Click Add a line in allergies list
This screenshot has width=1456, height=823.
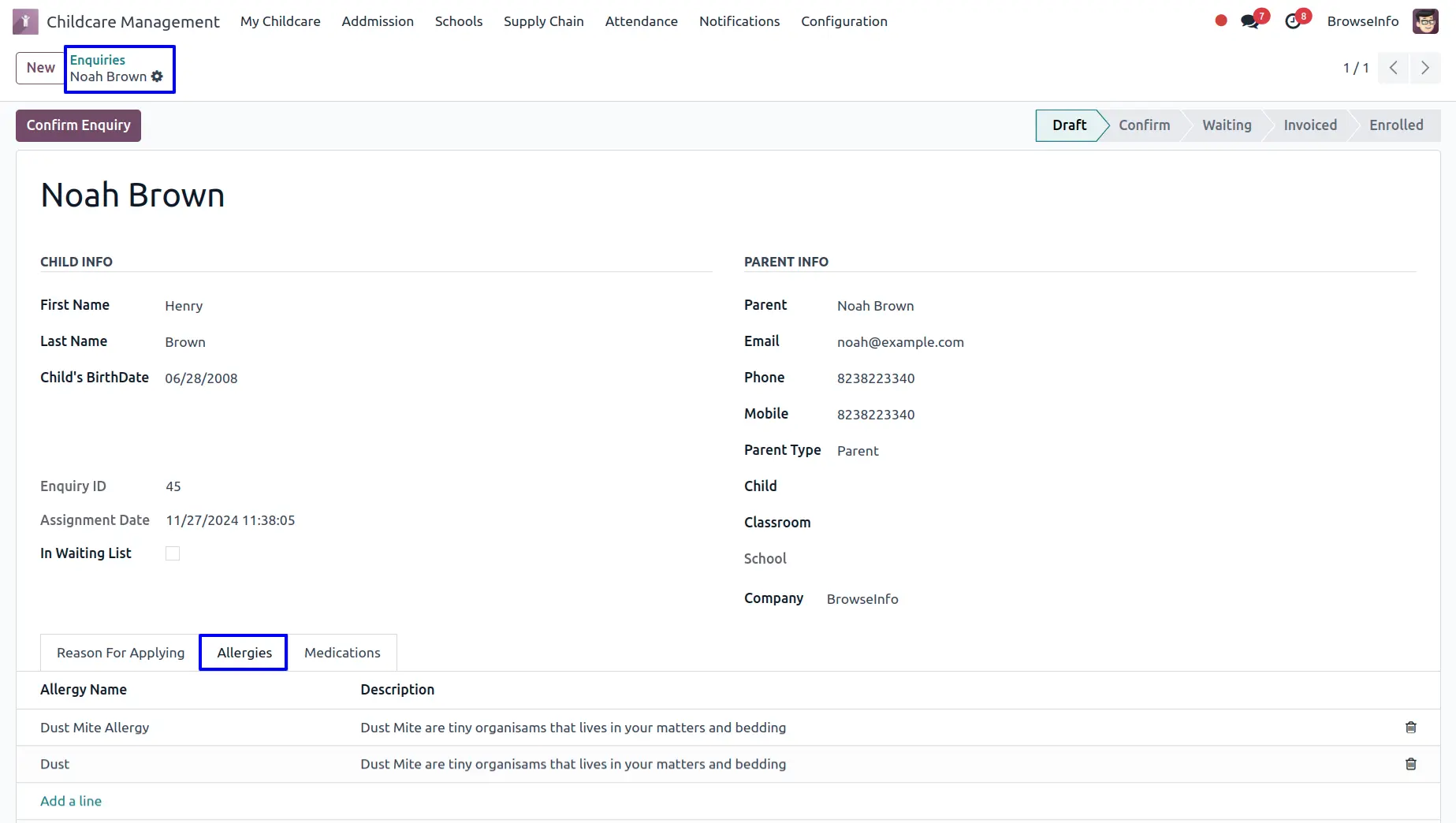[71, 801]
